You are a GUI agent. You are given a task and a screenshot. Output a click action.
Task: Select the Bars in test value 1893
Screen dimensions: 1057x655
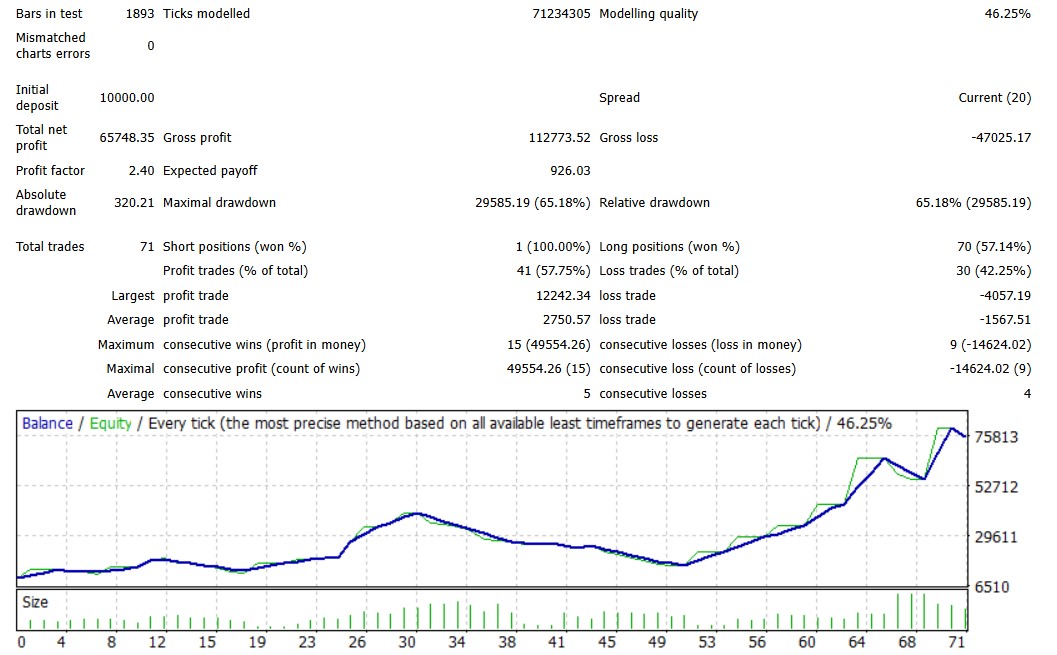point(140,13)
